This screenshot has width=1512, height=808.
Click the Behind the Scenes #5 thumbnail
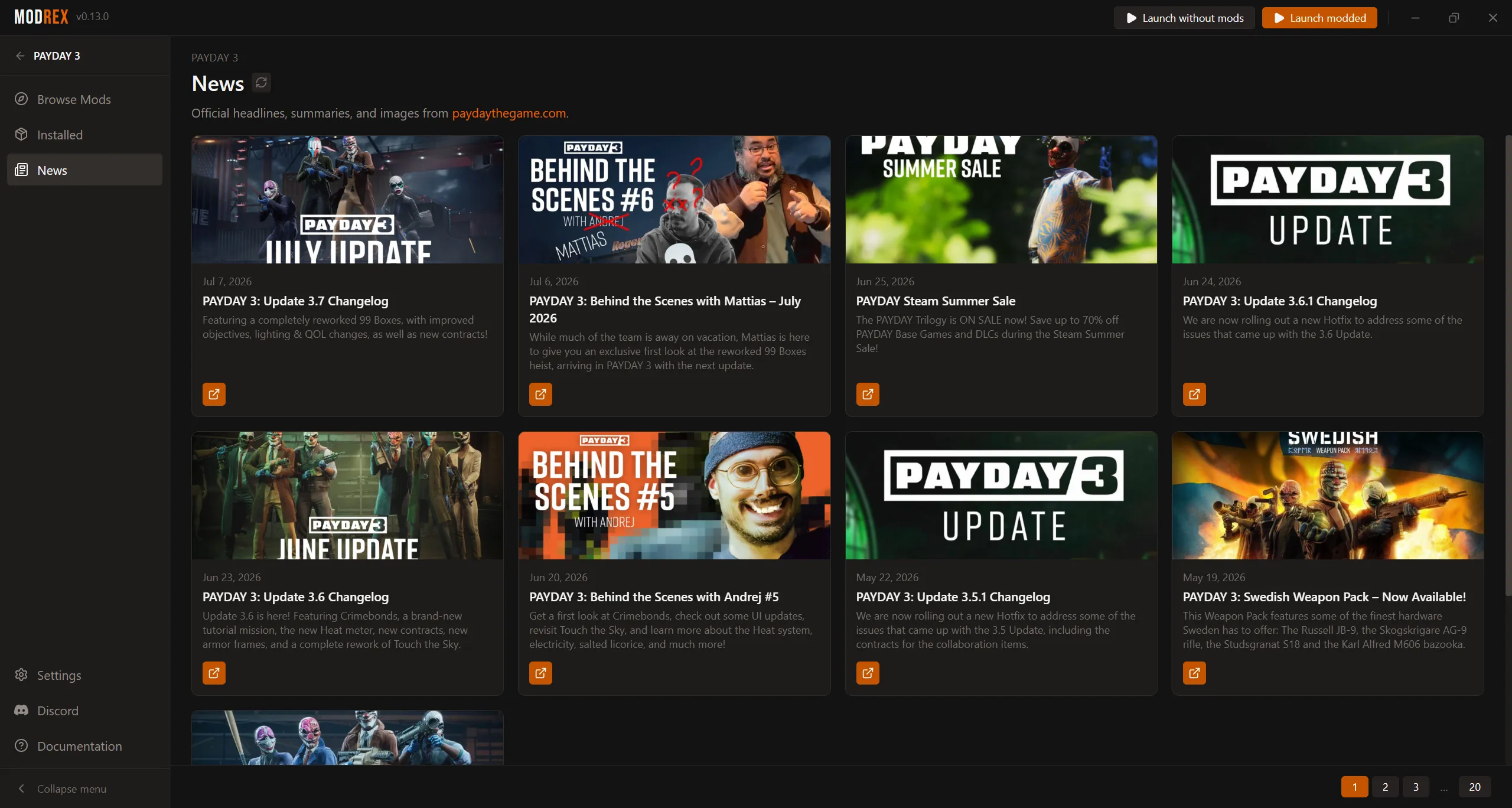[x=674, y=496]
